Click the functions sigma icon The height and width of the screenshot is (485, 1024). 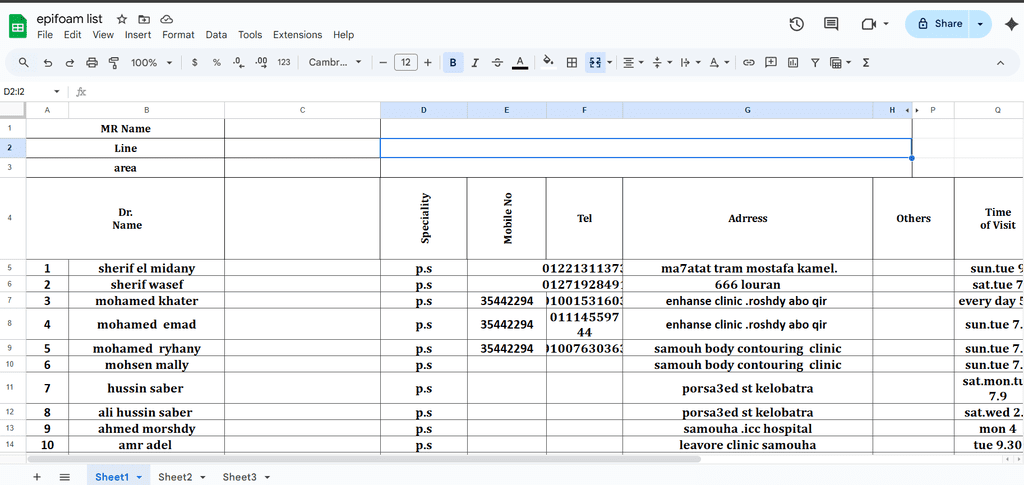(865, 62)
